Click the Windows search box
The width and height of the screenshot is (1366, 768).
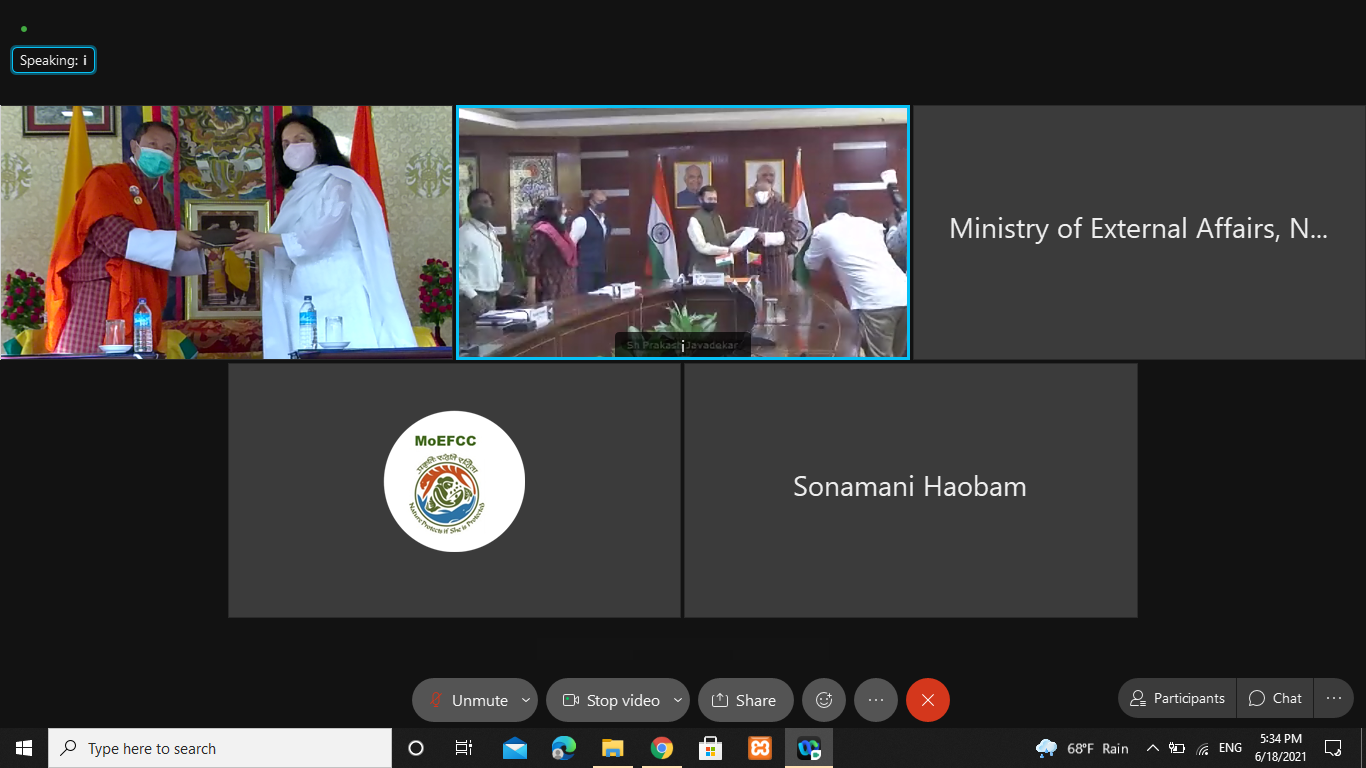(x=220, y=748)
